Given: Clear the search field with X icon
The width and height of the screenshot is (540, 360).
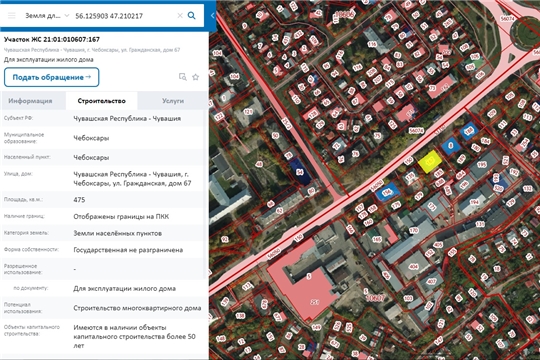Looking at the screenshot, I should tap(180, 16).
